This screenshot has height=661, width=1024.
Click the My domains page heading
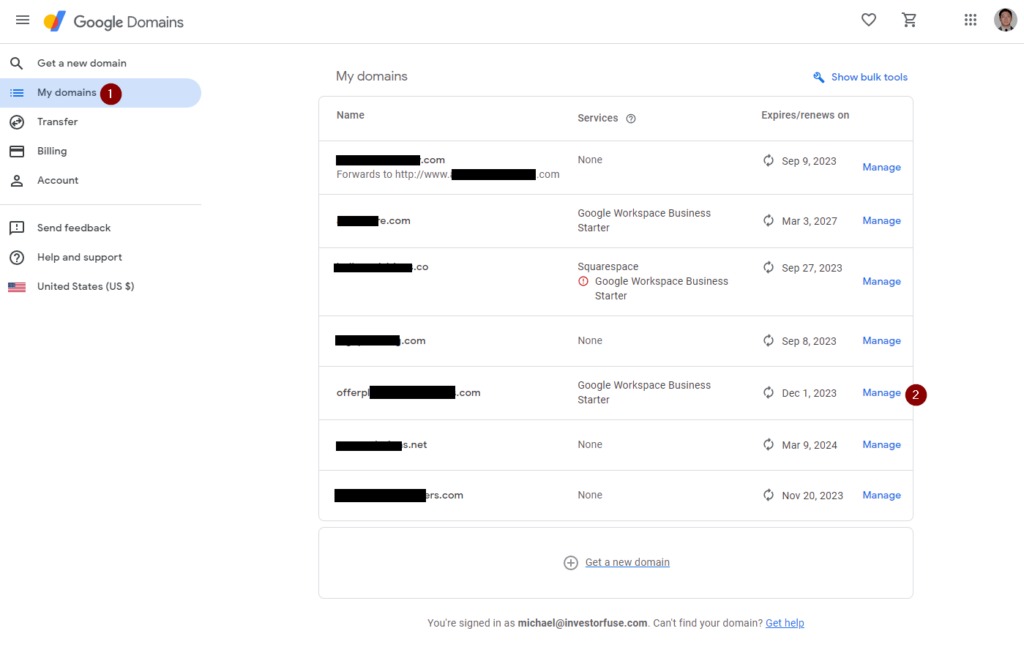372,76
